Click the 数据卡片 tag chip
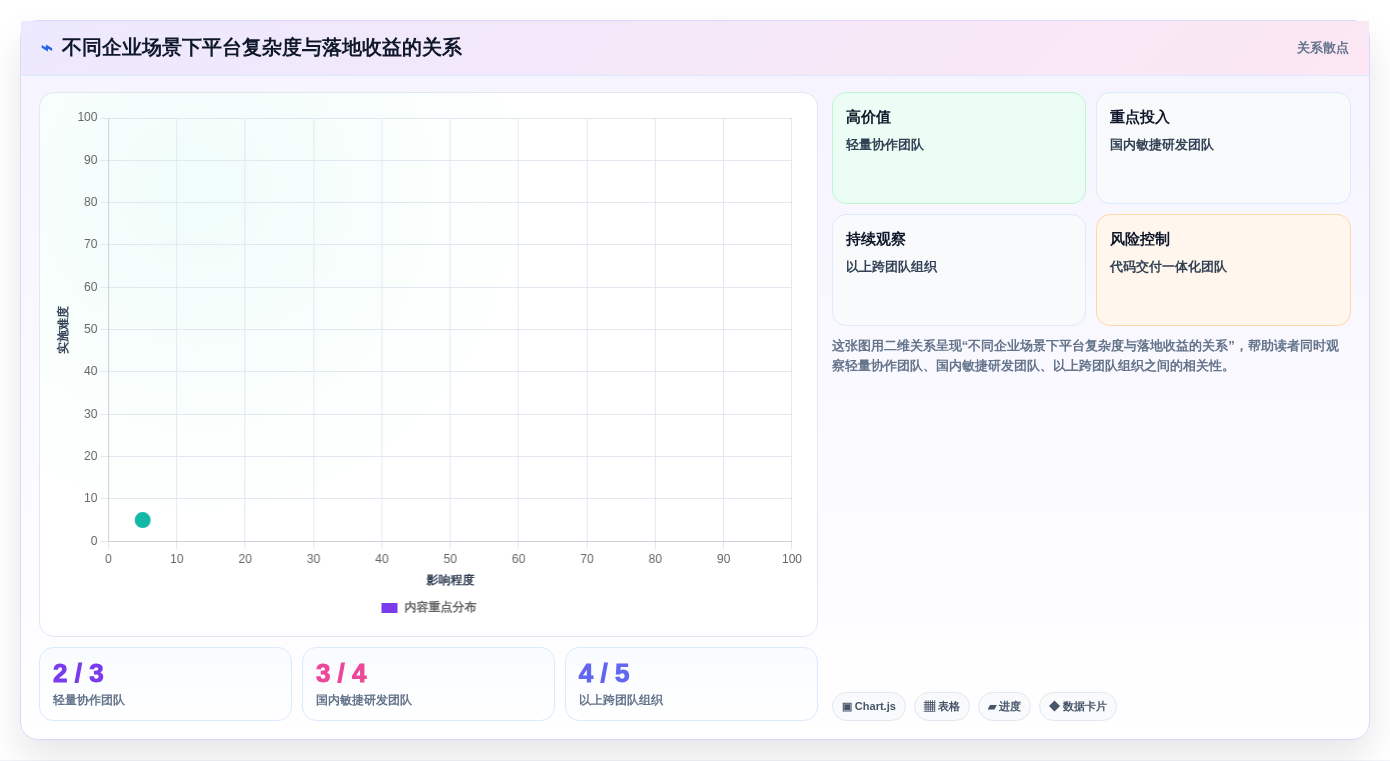Viewport: 1390px width, 761px height. coord(1078,707)
